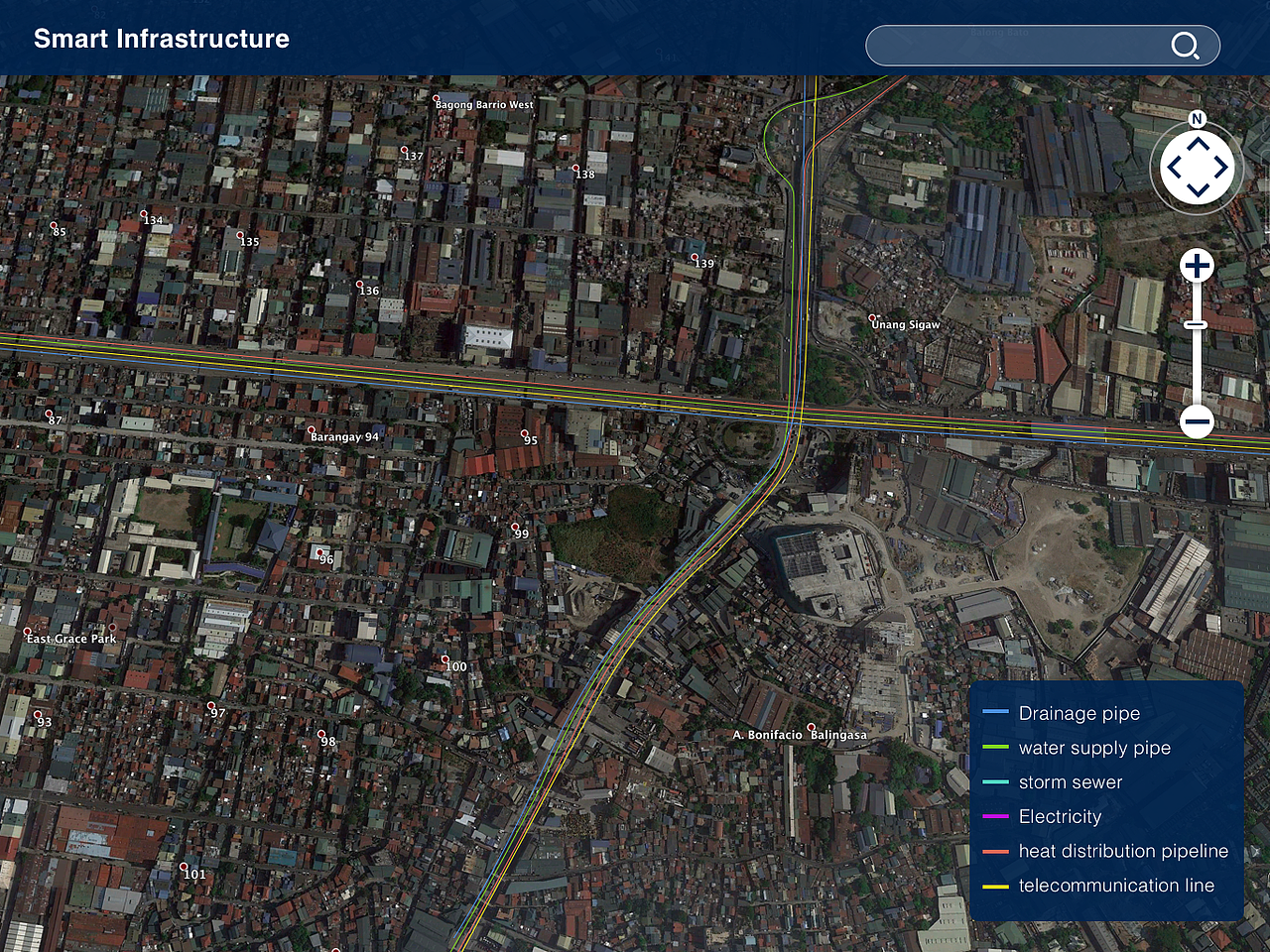This screenshot has width=1270, height=952.
Task: Click the green water supply swatch
Action: coord(995,747)
